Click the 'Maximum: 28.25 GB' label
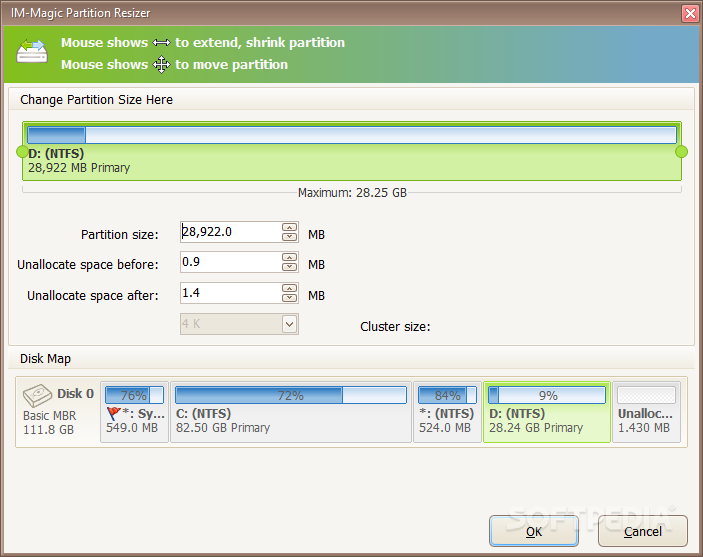 [352, 193]
